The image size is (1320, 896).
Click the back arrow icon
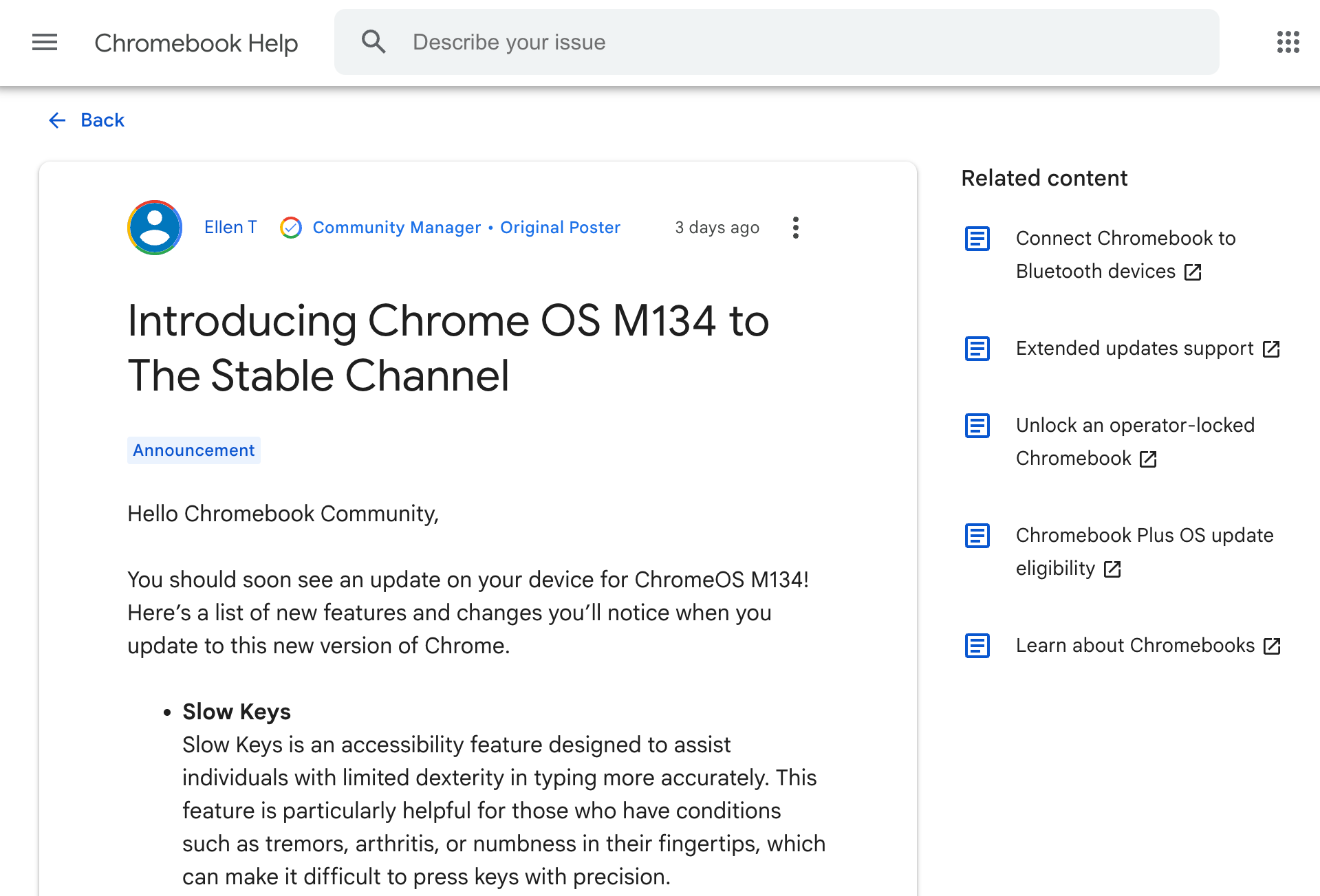pos(57,120)
